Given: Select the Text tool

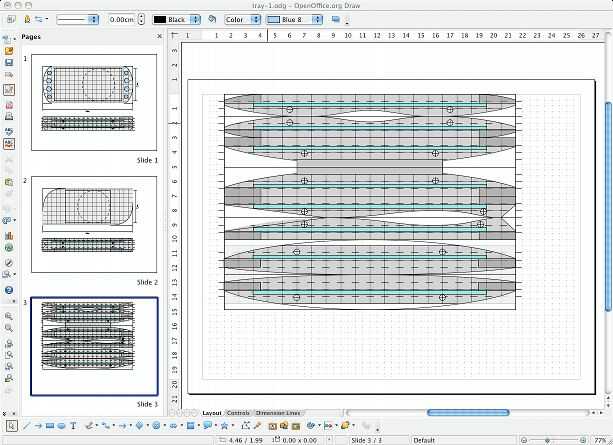Looking at the screenshot, I should [74, 425].
